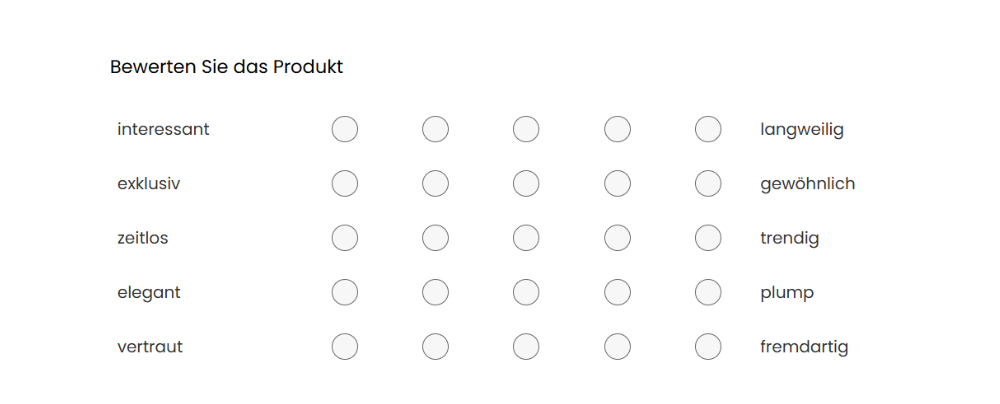Choose the middle option for interessant–langweilig
1000x404 pixels.
click(x=526, y=129)
